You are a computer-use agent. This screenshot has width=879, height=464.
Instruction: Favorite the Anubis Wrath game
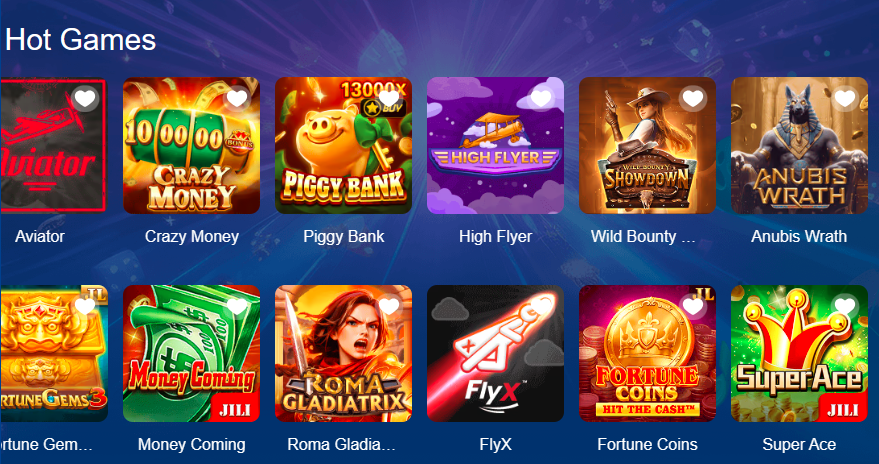coord(845,99)
